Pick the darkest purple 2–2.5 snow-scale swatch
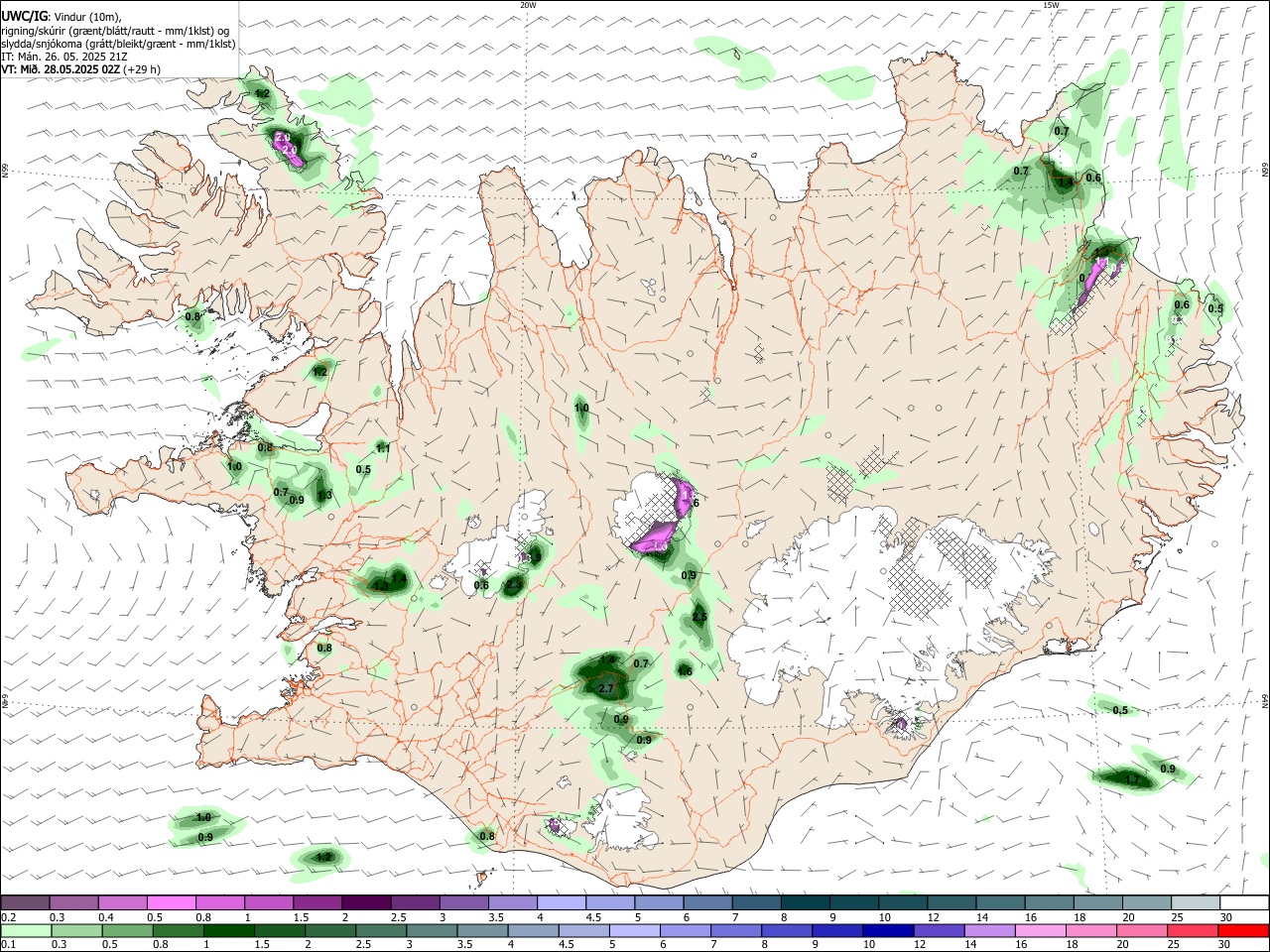Screen dimensions: 1270x952 coord(366,902)
